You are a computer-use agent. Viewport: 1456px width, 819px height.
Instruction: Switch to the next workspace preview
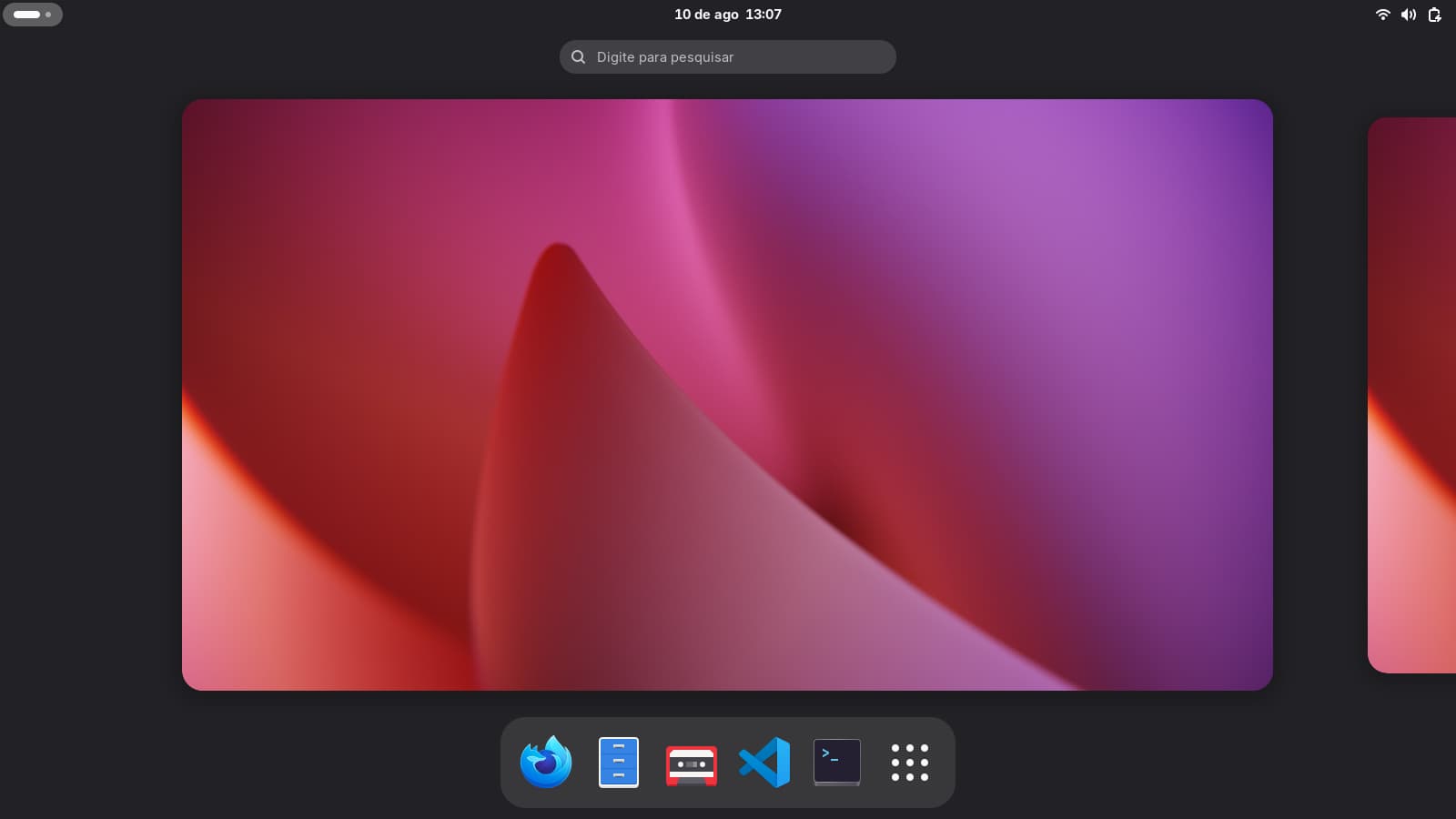tap(1412, 395)
